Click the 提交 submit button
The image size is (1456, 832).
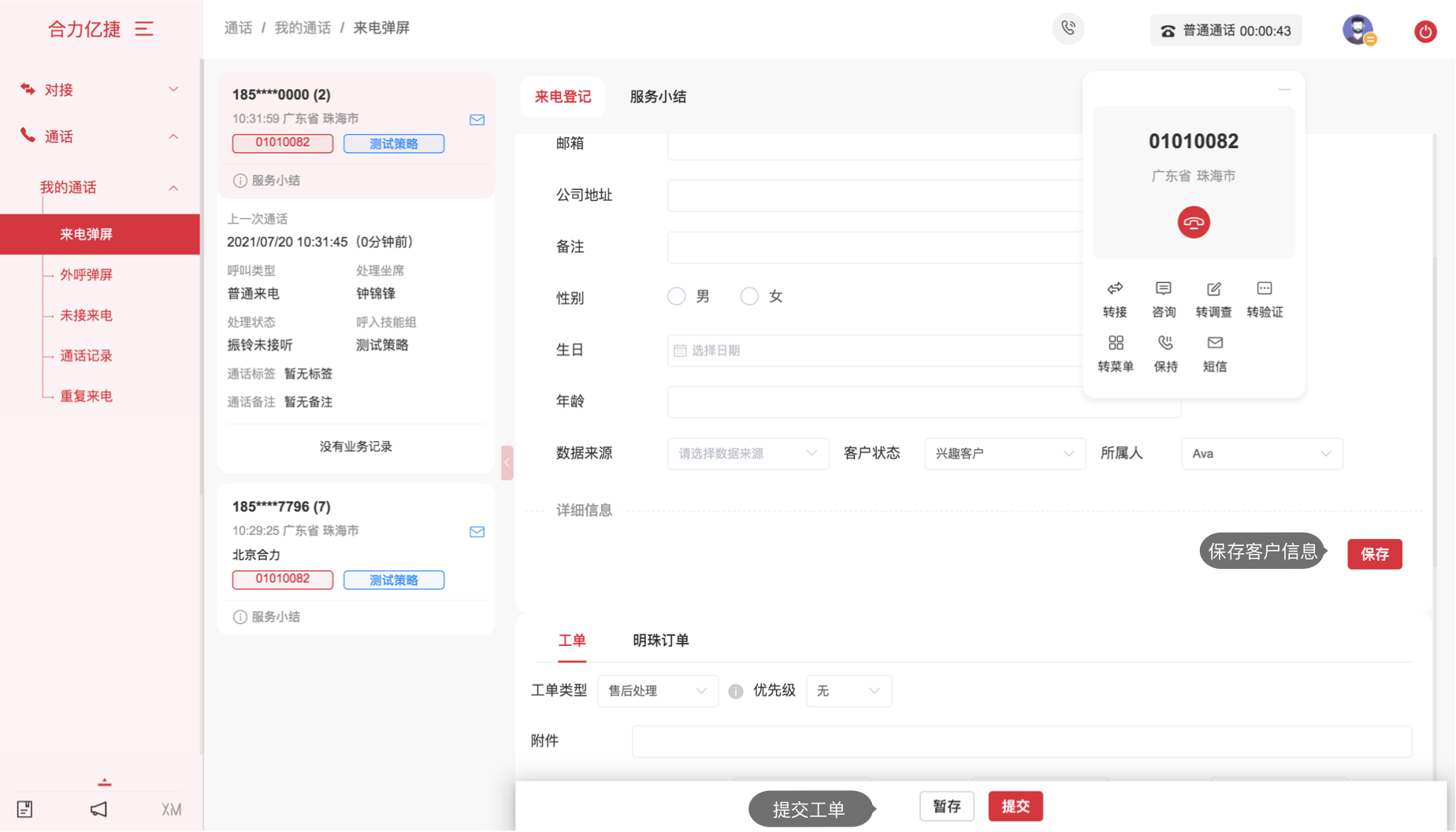[x=1015, y=807]
